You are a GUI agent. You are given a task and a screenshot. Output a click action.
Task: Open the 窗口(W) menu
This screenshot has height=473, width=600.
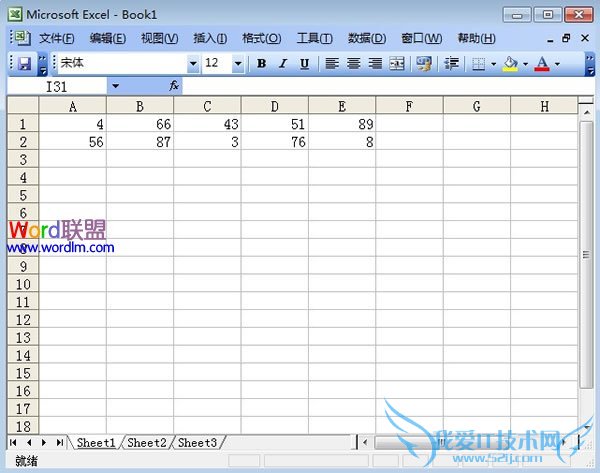pos(421,38)
